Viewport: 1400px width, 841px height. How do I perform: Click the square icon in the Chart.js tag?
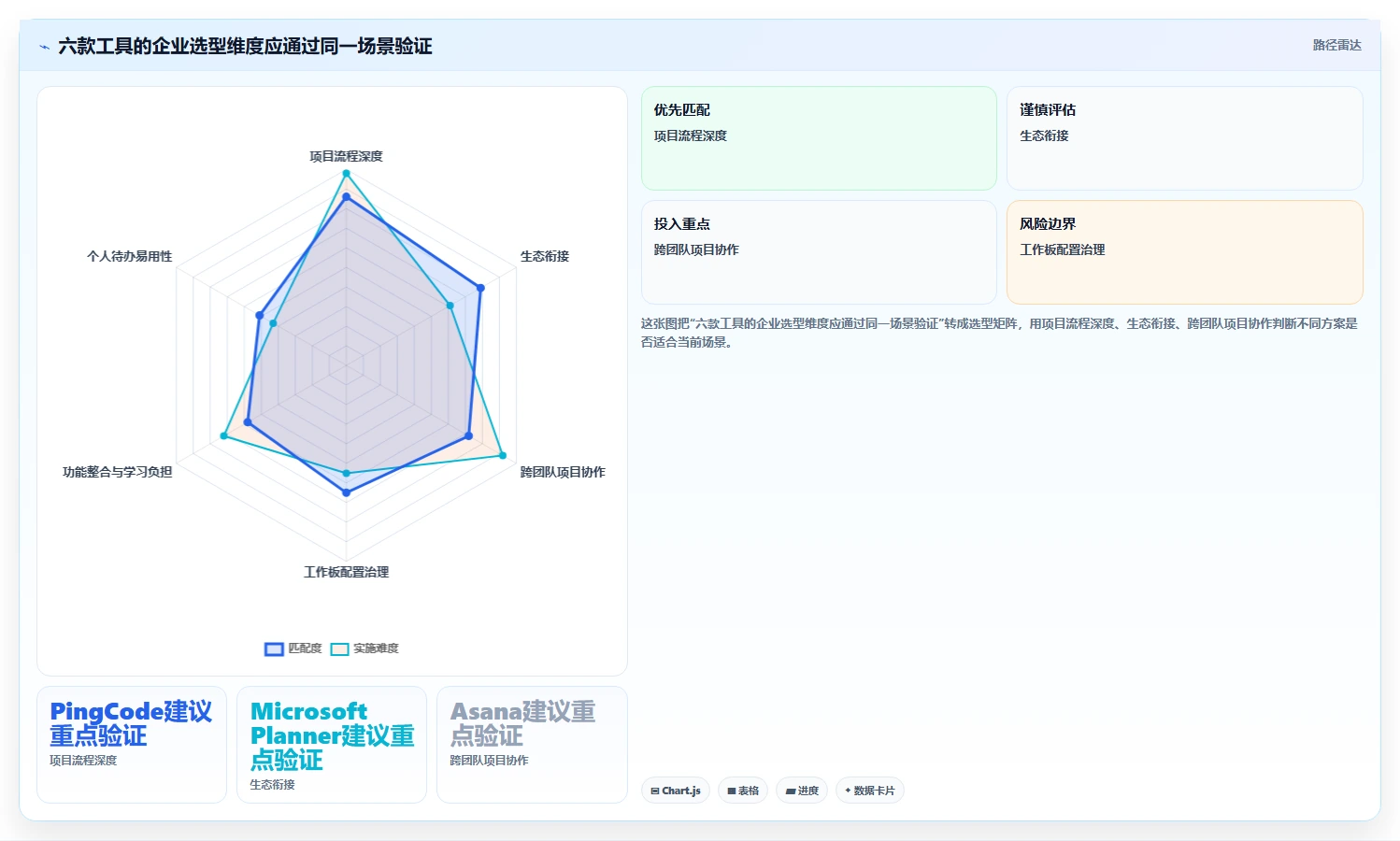pyautogui.click(x=655, y=791)
